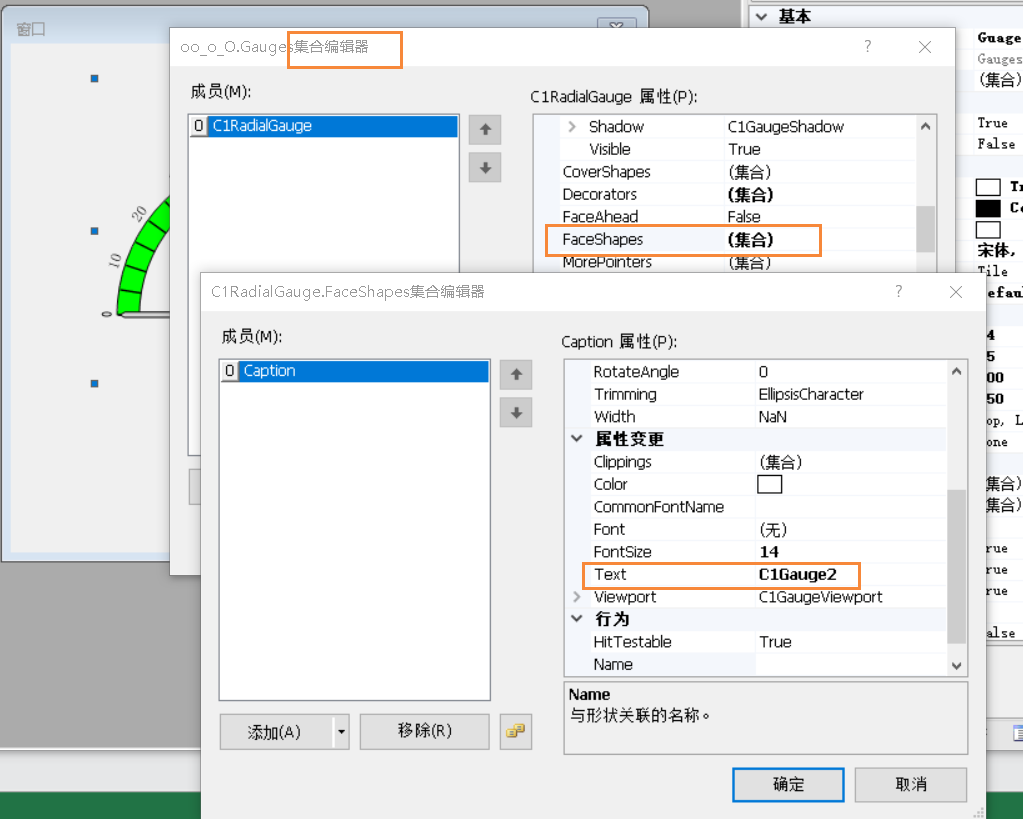Select RotateAngle property row

[769, 372]
